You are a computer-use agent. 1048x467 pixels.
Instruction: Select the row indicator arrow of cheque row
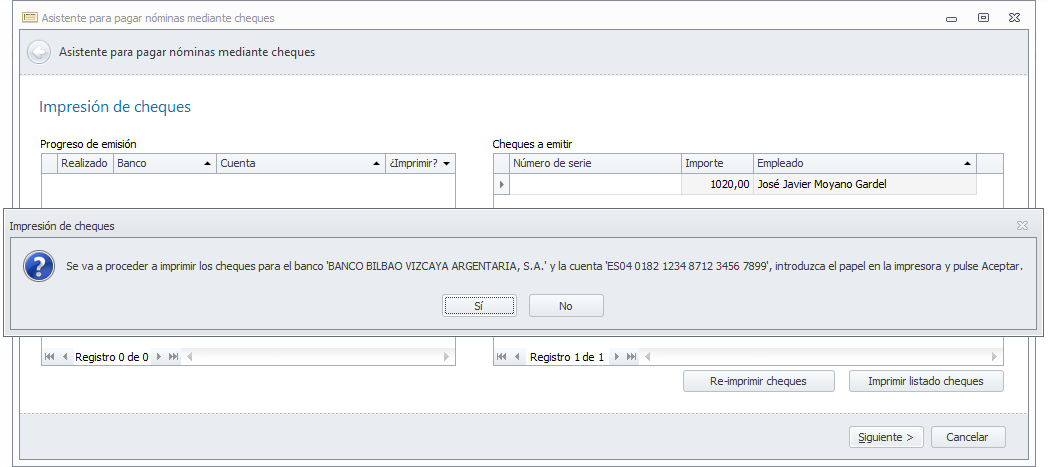(501, 184)
